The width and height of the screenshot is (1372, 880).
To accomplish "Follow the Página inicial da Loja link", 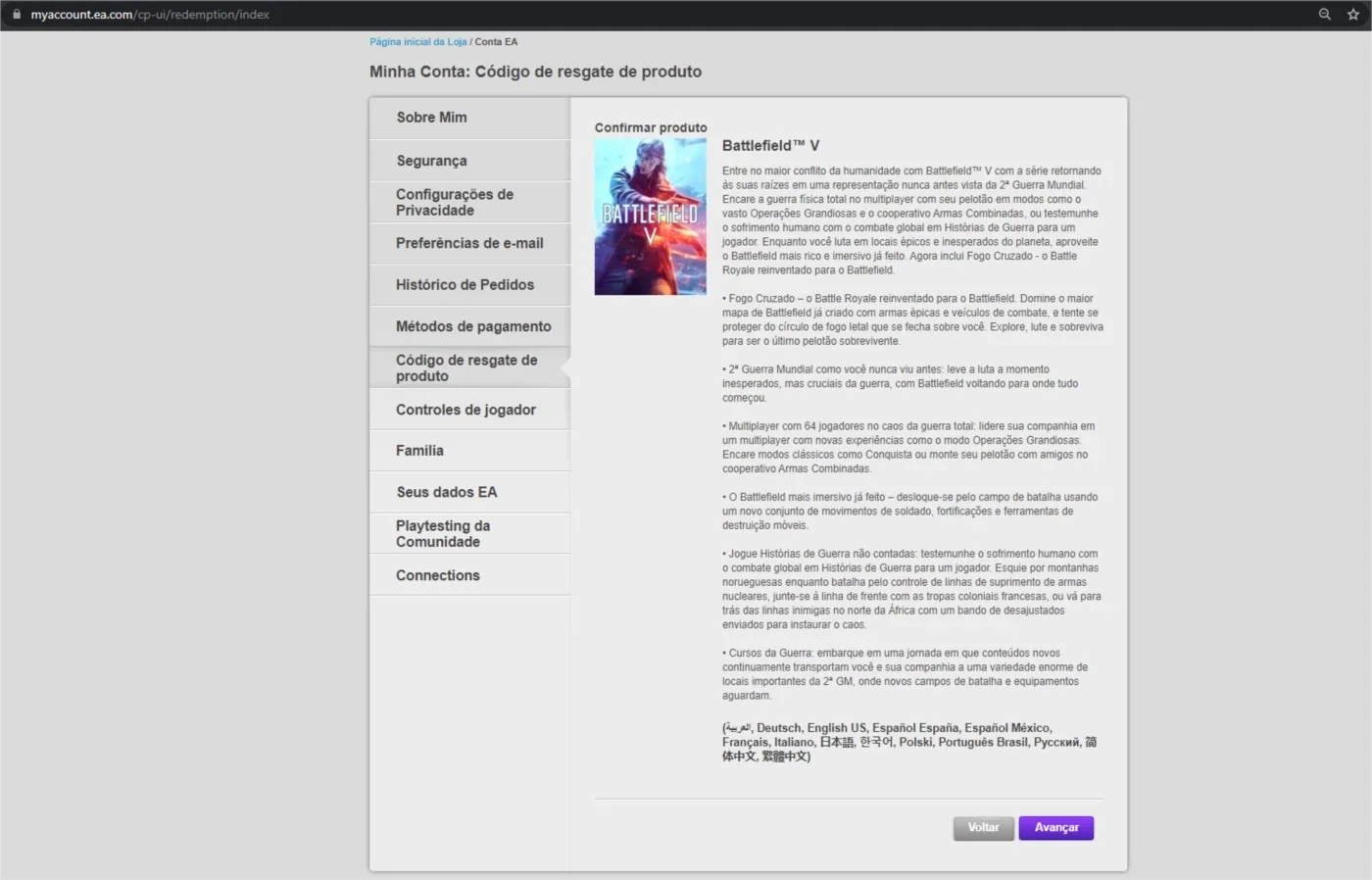I will point(417,42).
